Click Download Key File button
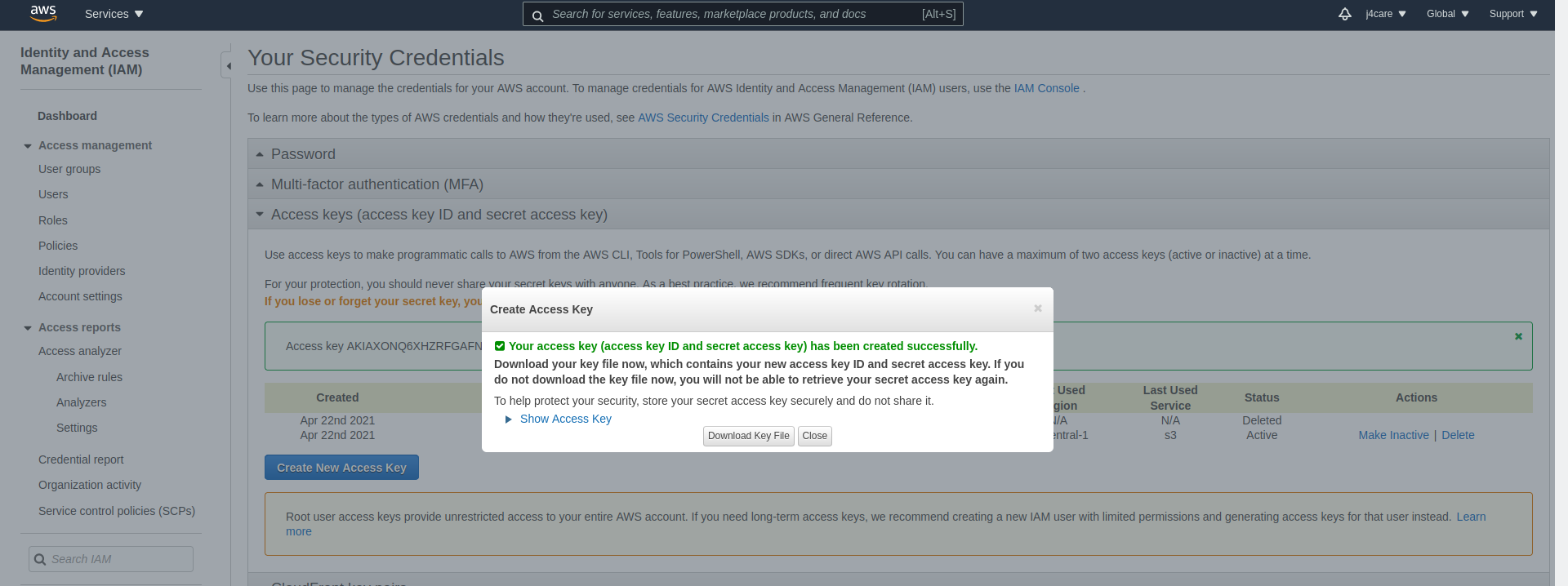 (x=749, y=436)
